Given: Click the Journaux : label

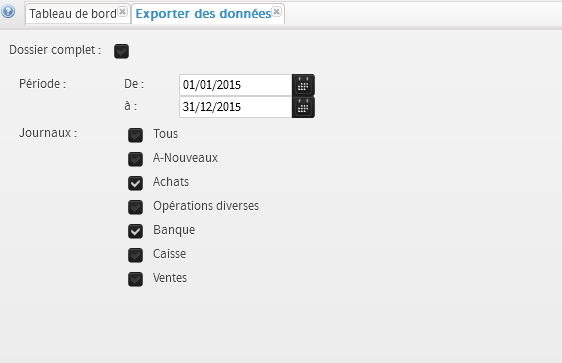Looking at the screenshot, I should click(48, 133).
